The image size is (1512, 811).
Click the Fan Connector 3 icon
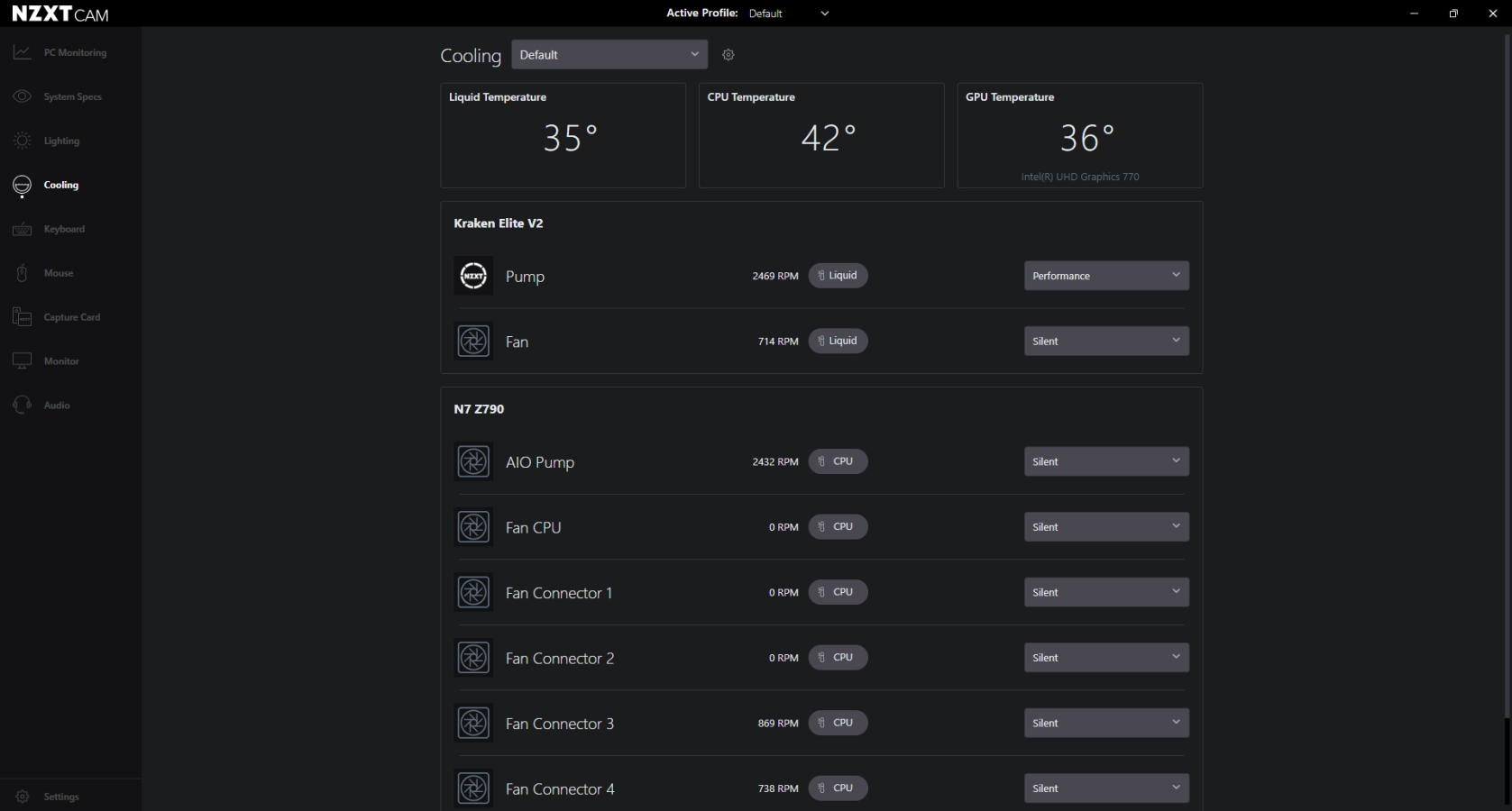(473, 723)
